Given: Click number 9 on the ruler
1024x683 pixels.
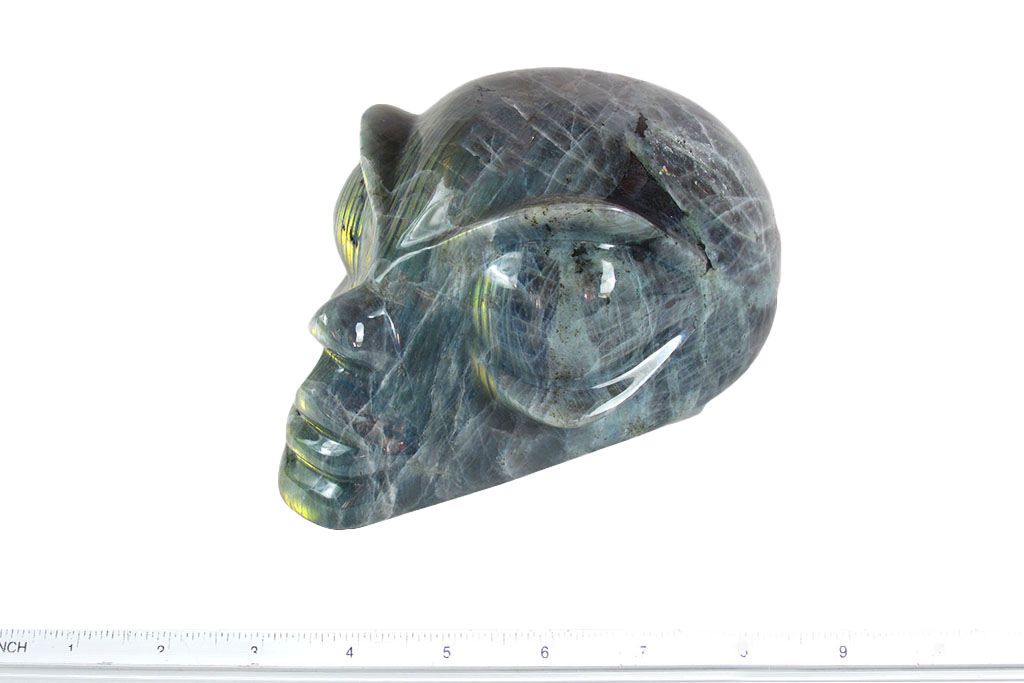Looking at the screenshot, I should tap(843, 652).
